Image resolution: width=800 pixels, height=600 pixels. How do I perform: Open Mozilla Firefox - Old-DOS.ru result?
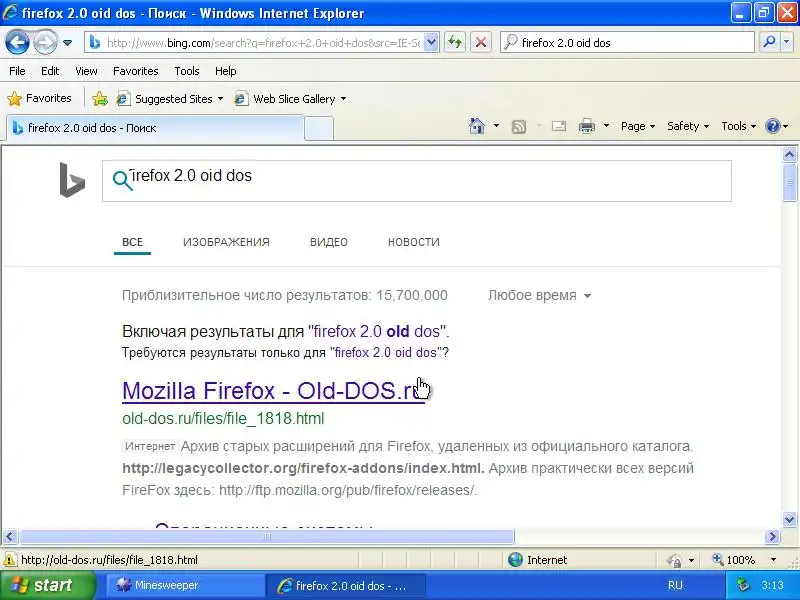[x=273, y=391]
